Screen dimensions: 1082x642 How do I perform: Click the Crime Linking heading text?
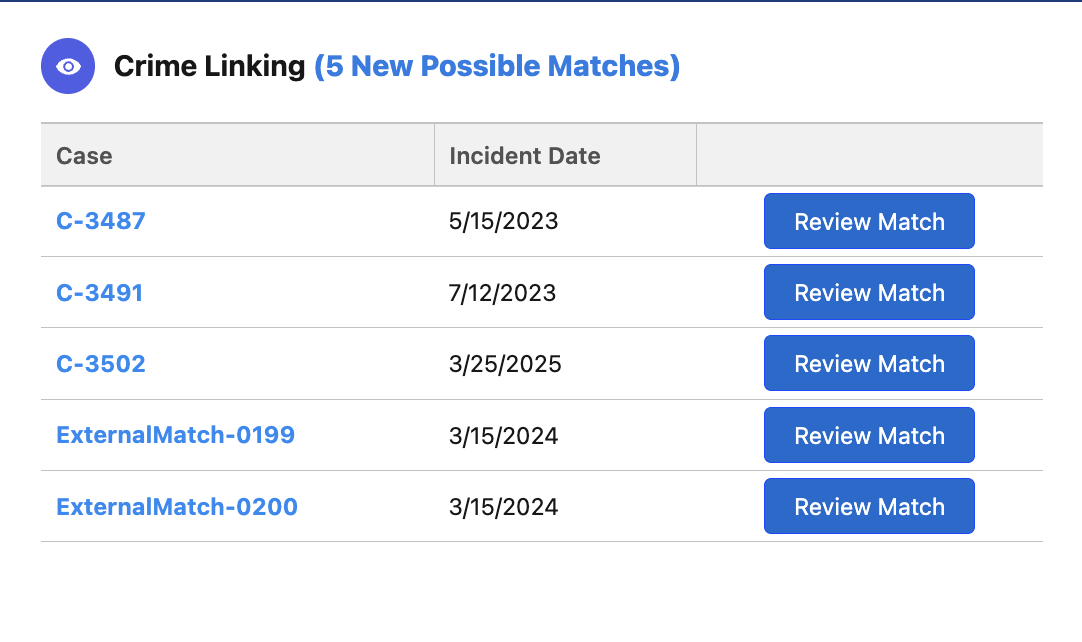(x=209, y=67)
